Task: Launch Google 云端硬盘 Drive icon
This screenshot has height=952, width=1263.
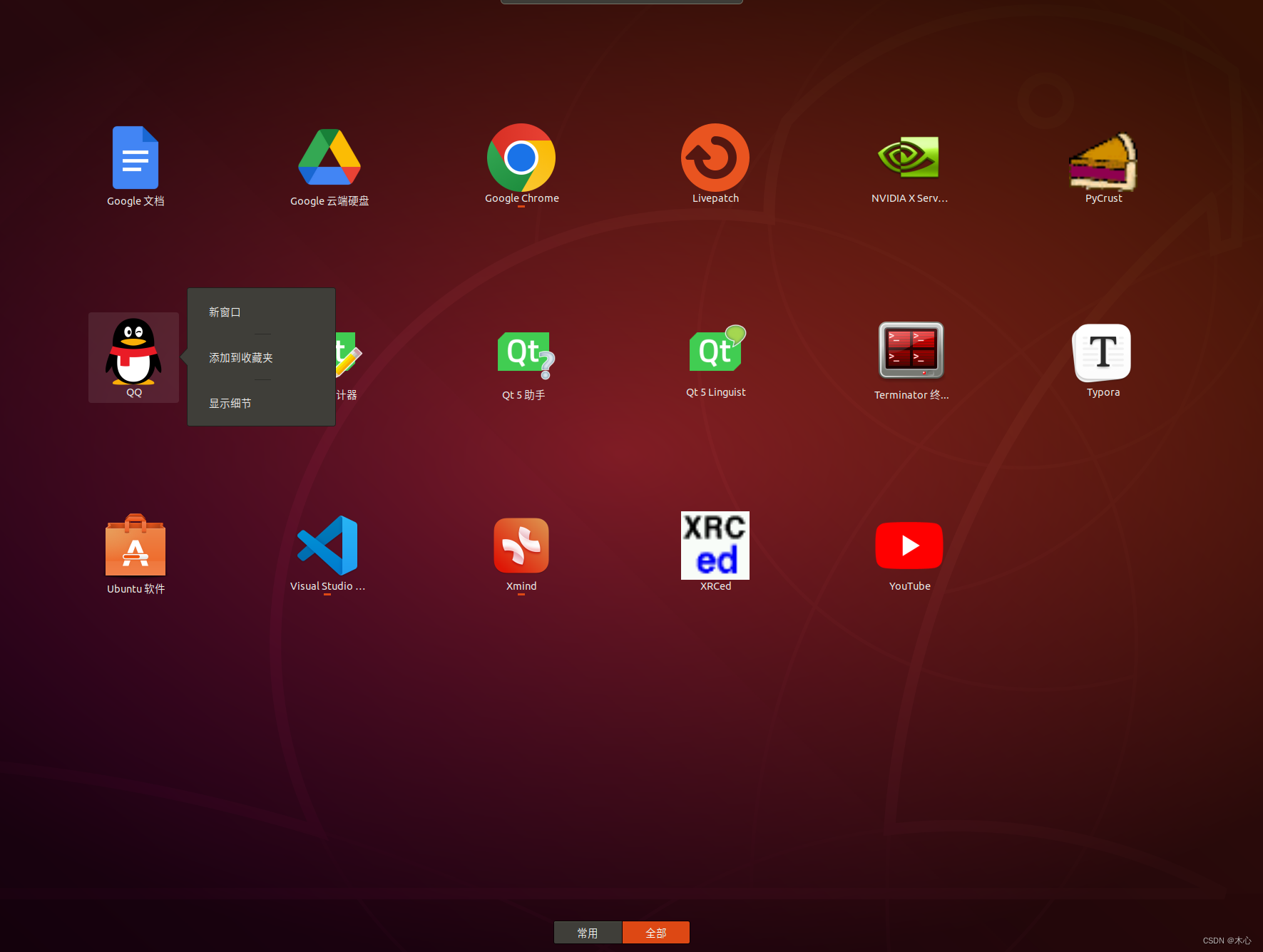Action: (x=329, y=158)
